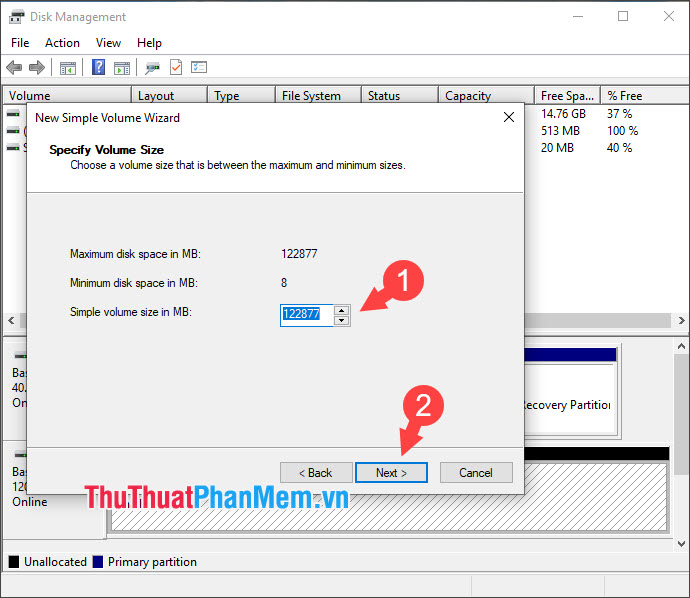Click the Online status disk label
690x598 pixels.
29,502
